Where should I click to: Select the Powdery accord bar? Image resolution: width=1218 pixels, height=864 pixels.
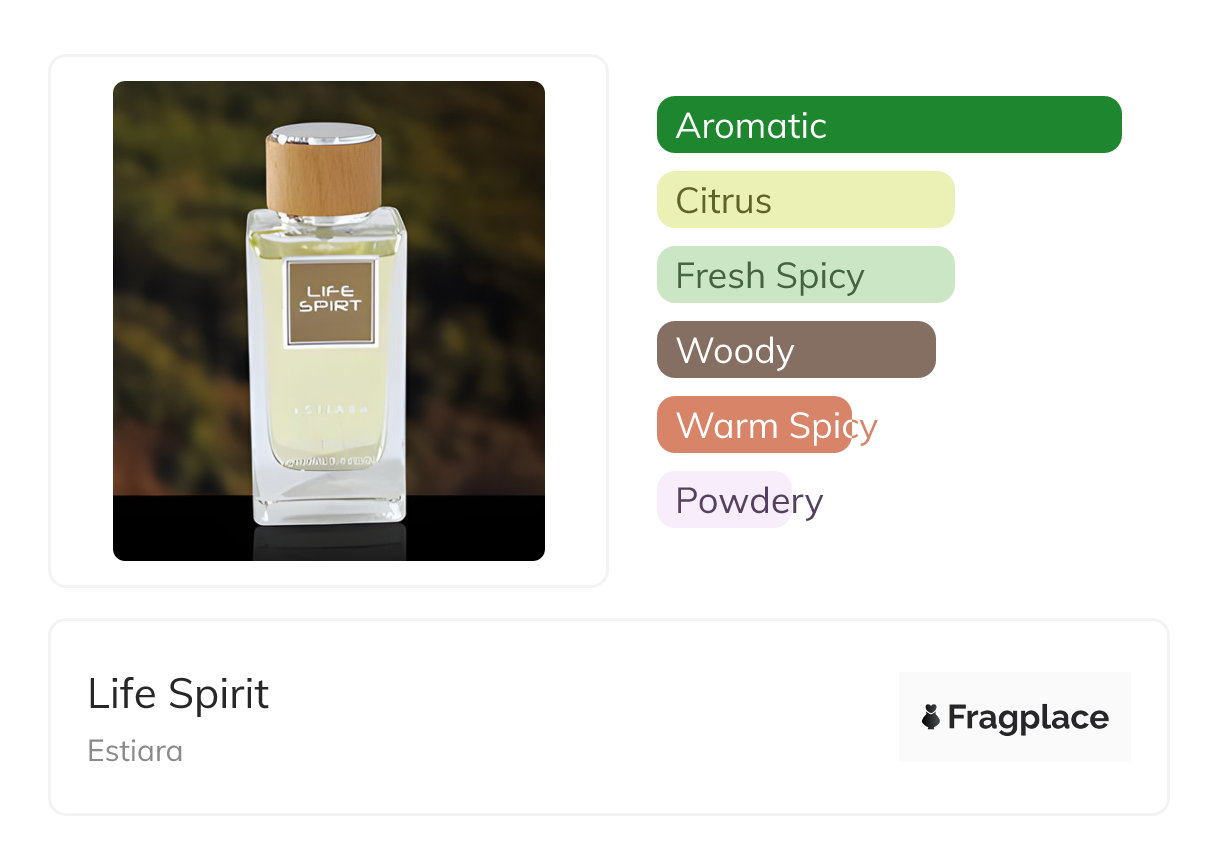pos(724,500)
